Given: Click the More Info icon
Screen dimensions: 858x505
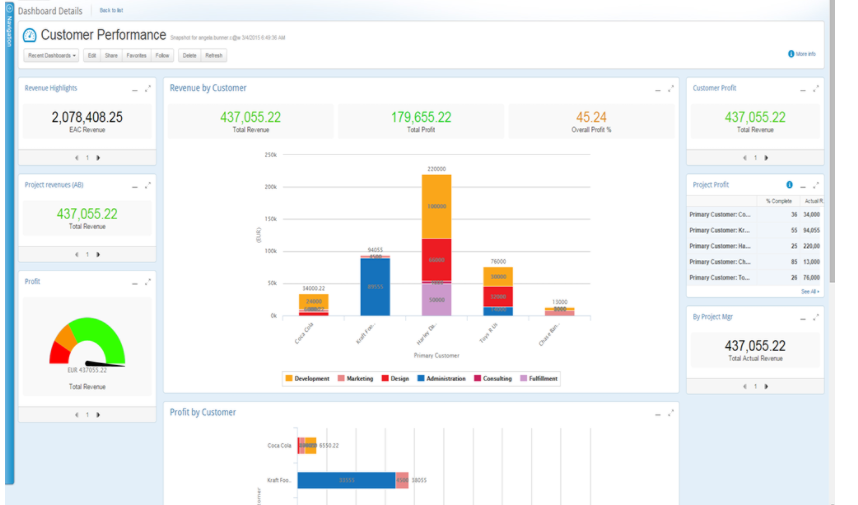Looking at the screenshot, I should 791,54.
